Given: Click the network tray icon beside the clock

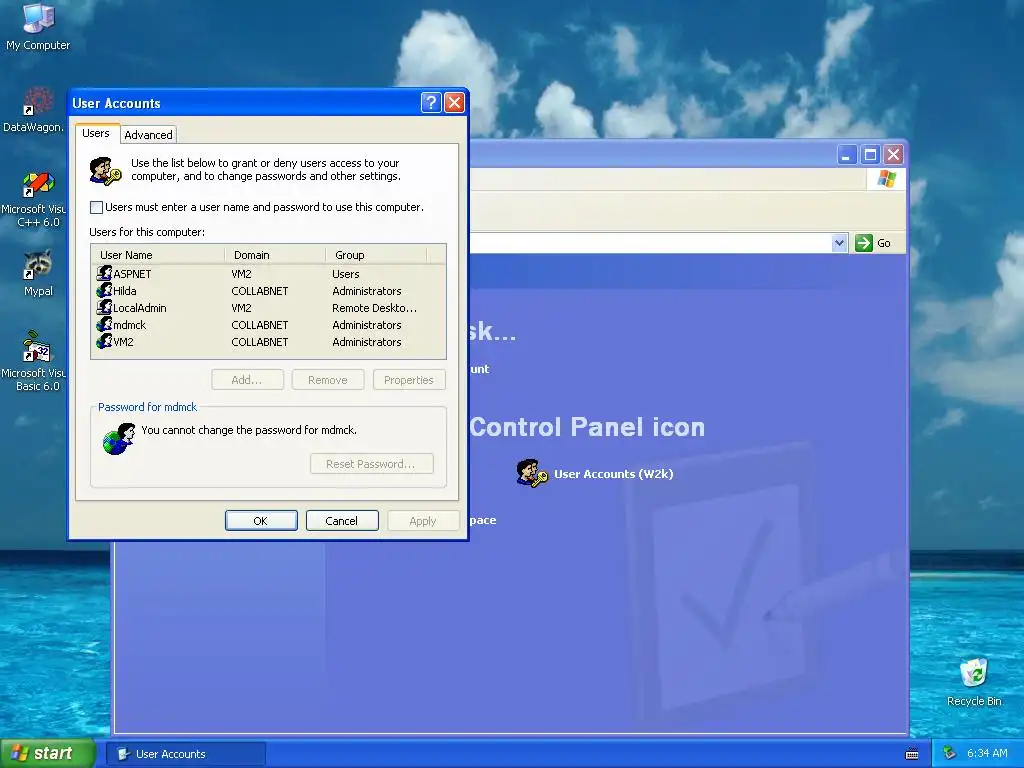Looking at the screenshot, I should point(950,754).
